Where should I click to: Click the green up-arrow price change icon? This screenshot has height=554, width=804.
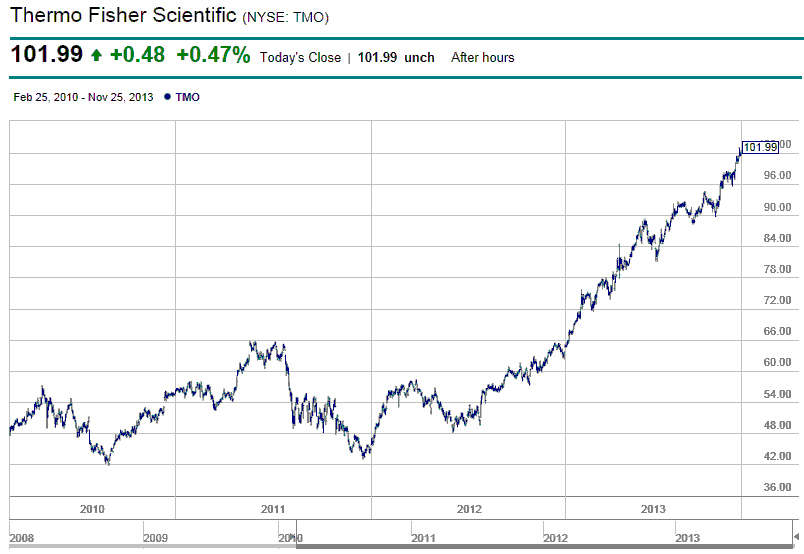96,55
